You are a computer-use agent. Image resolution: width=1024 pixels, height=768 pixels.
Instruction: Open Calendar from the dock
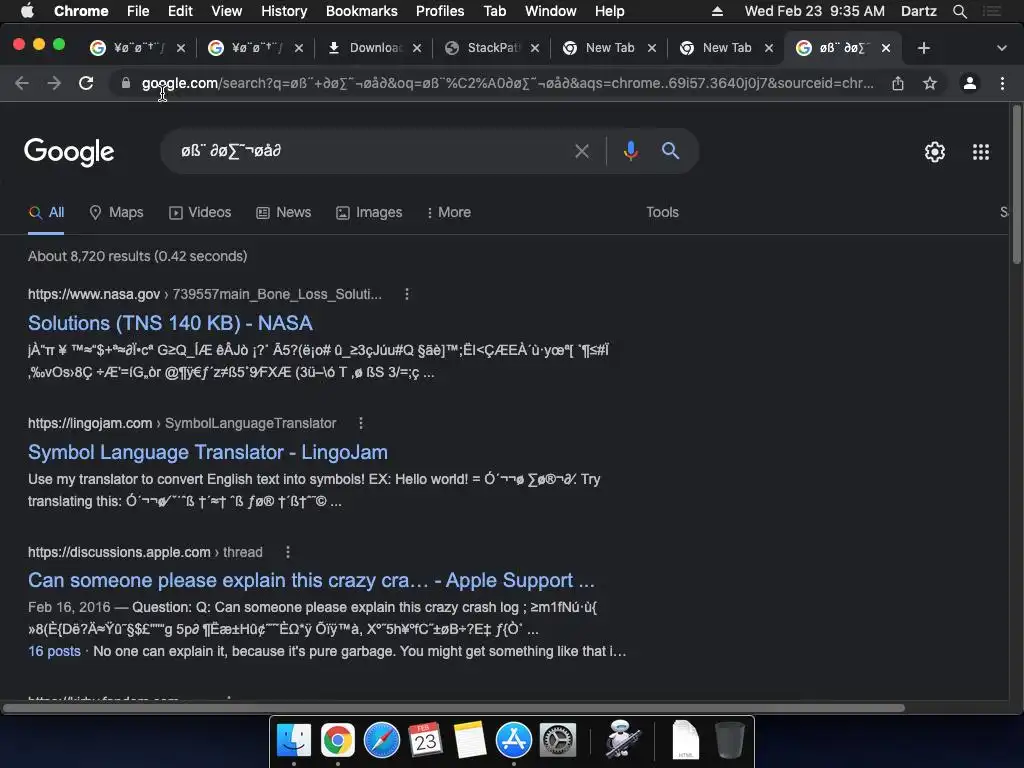tap(425, 740)
